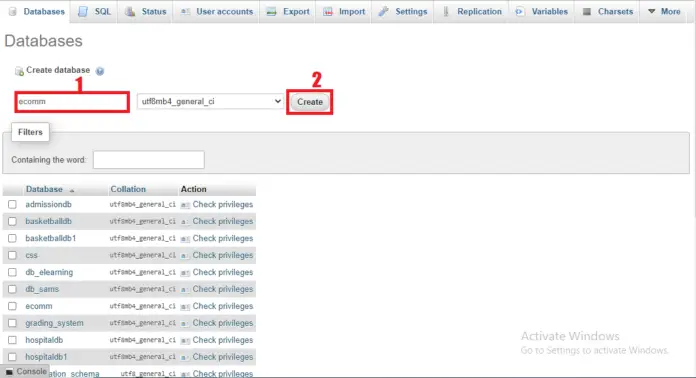
Task: Focus the database name input field
Action: coord(72,102)
